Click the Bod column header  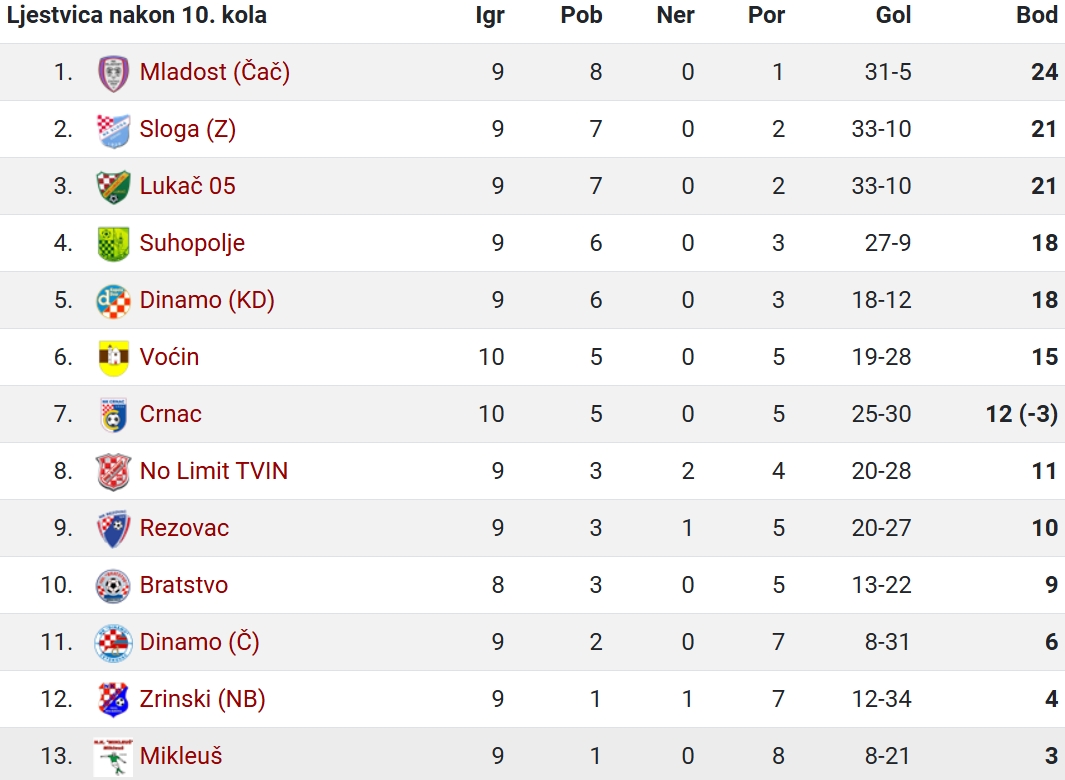click(x=1036, y=15)
